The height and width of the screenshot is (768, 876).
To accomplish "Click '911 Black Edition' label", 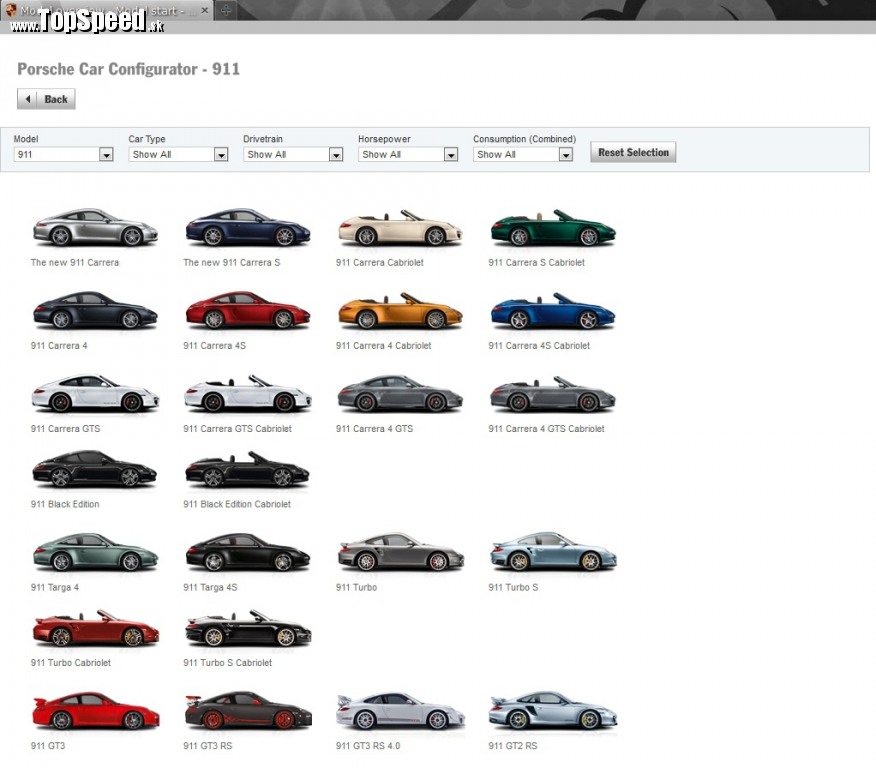I will (x=65, y=504).
